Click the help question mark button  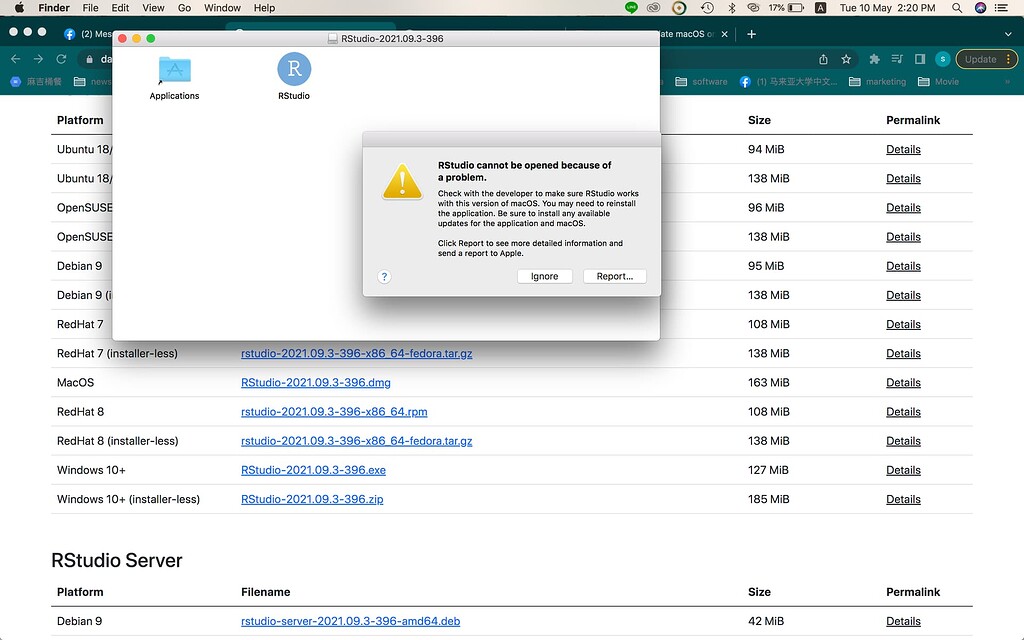click(x=384, y=276)
